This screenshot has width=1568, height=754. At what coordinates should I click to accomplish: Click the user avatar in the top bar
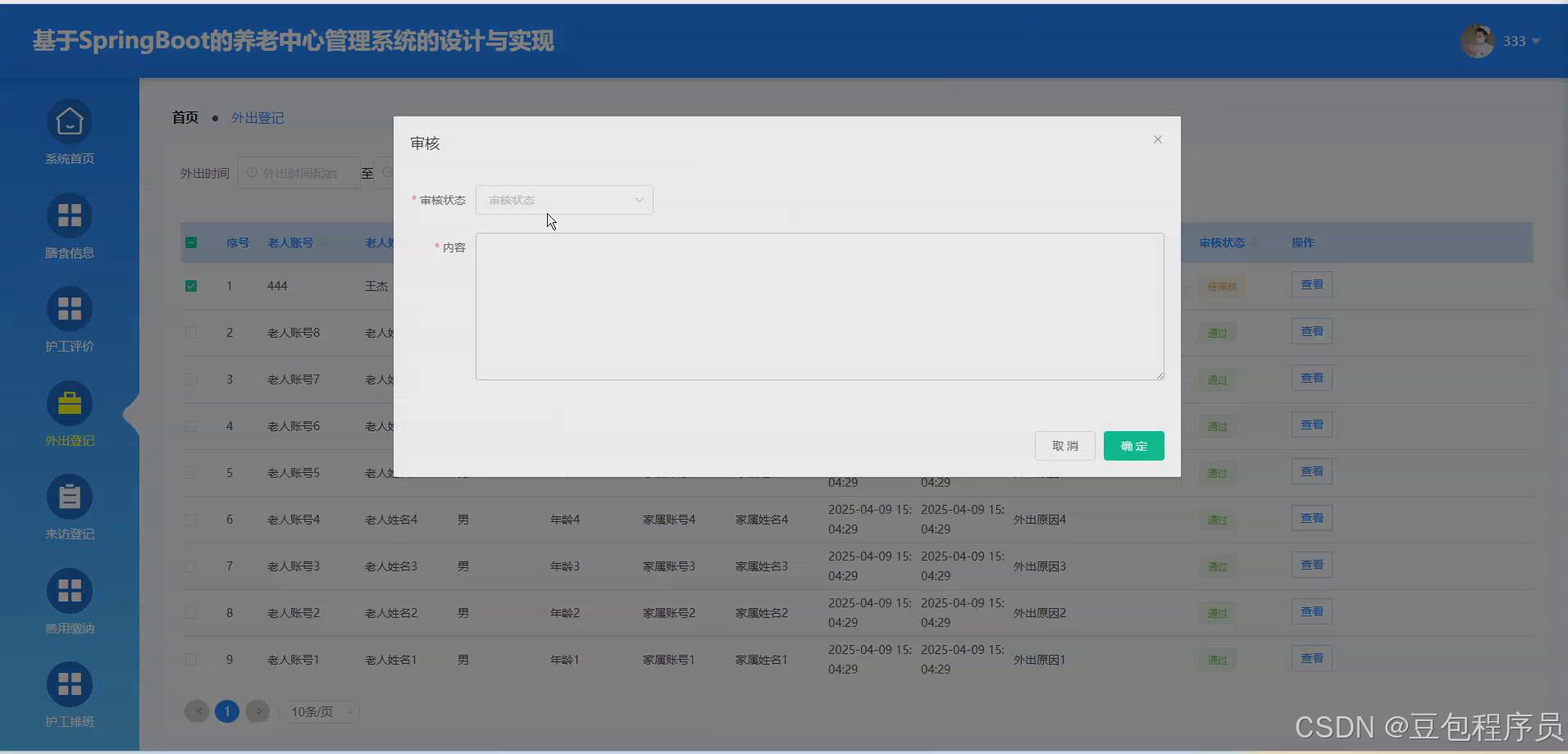click(x=1476, y=40)
